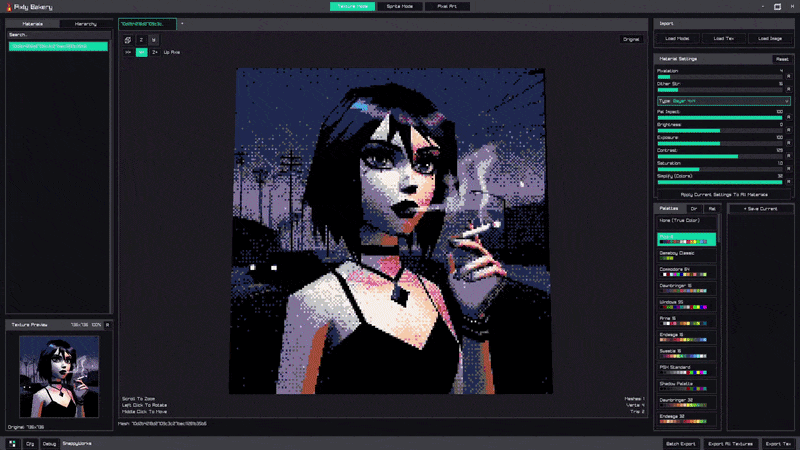This screenshot has width=800, height=450.
Task: Select the Commodore 64 palette
Action: click(686, 271)
